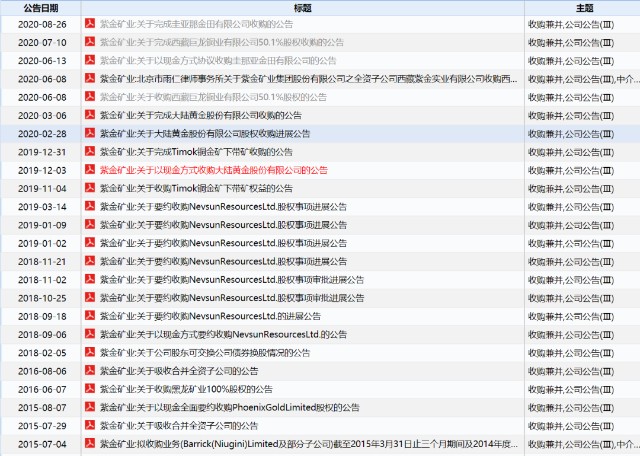Open PDF icon in the 2018-11-02 row
This screenshot has width=640, height=456.
90,279
